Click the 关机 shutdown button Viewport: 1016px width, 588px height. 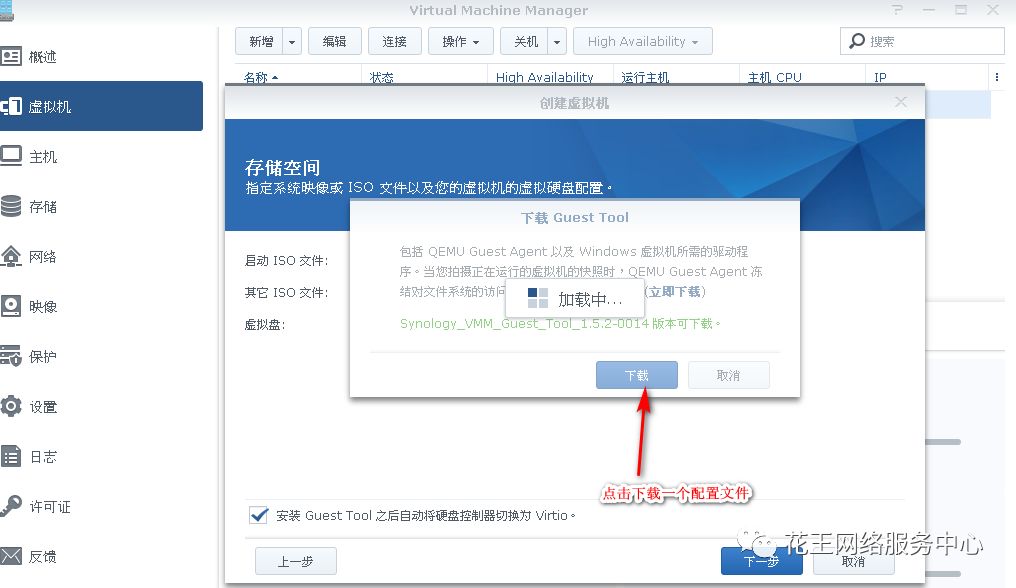[x=525, y=41]
